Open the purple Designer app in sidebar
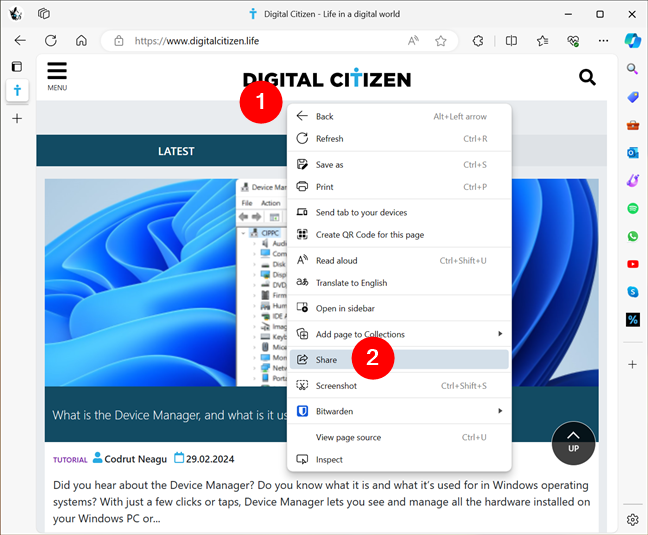This screenshot has width=648, height=535. pyautogui.click(x=632, y=181)
